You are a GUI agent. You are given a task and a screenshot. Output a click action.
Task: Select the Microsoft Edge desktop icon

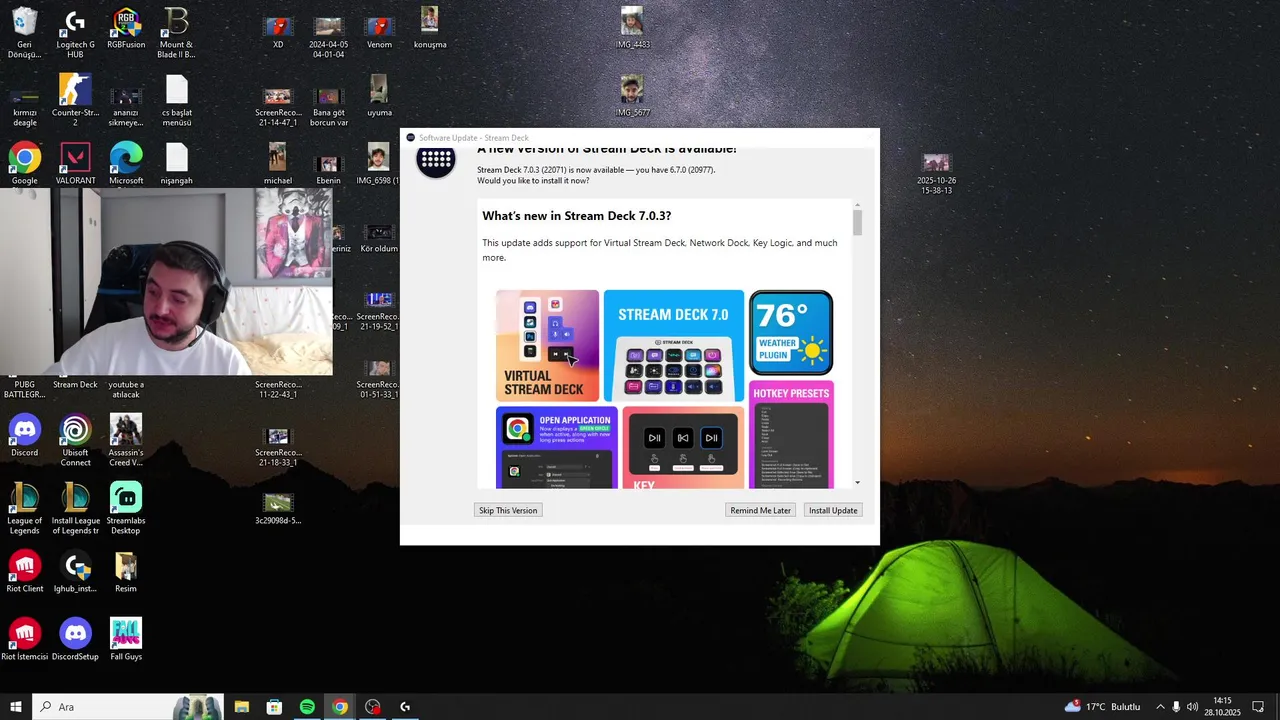click(126, 164)
